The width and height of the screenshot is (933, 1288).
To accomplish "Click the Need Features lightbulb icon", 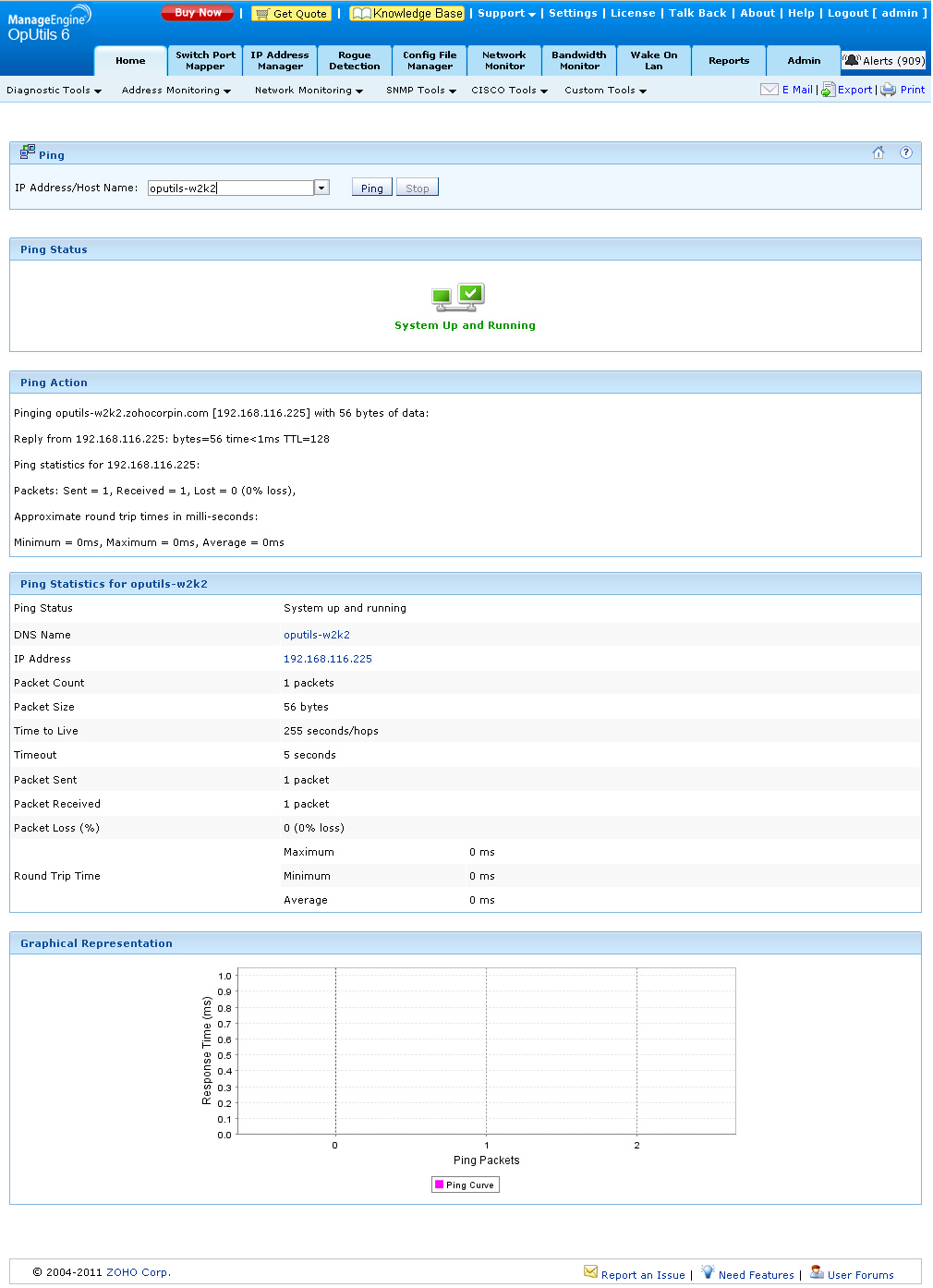I will point(708,1272).
